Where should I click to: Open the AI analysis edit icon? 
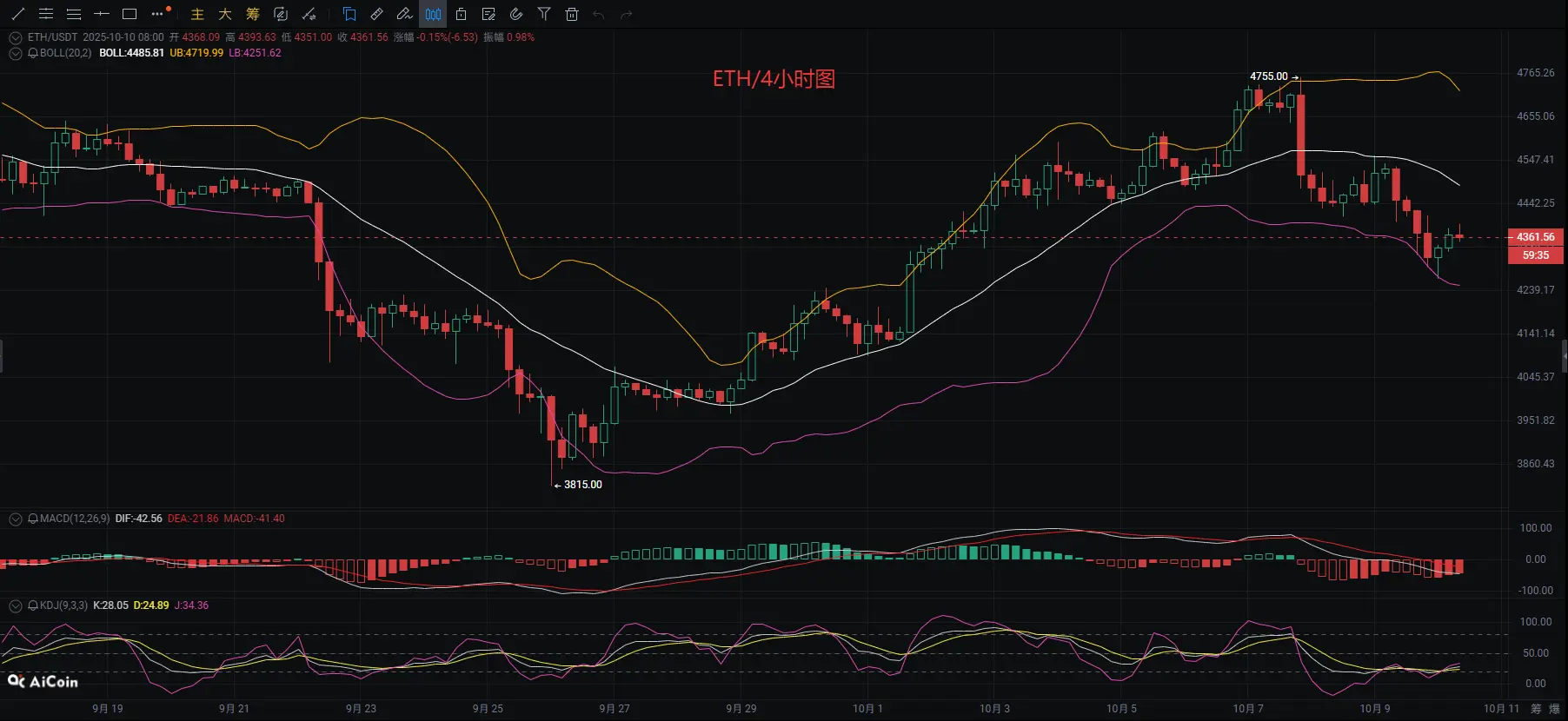(x=281, y=14)
